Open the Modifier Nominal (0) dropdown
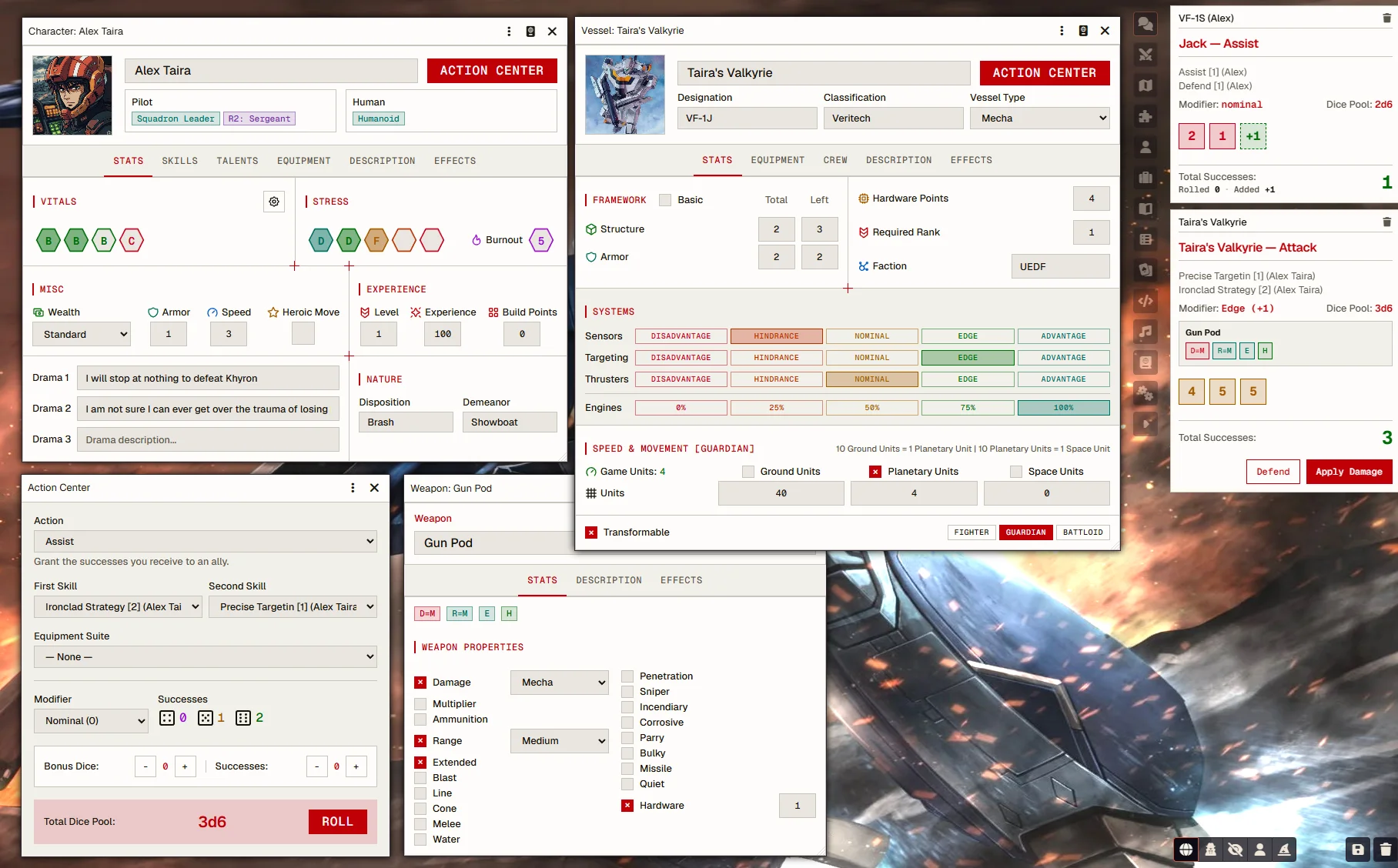 [91, 721]
